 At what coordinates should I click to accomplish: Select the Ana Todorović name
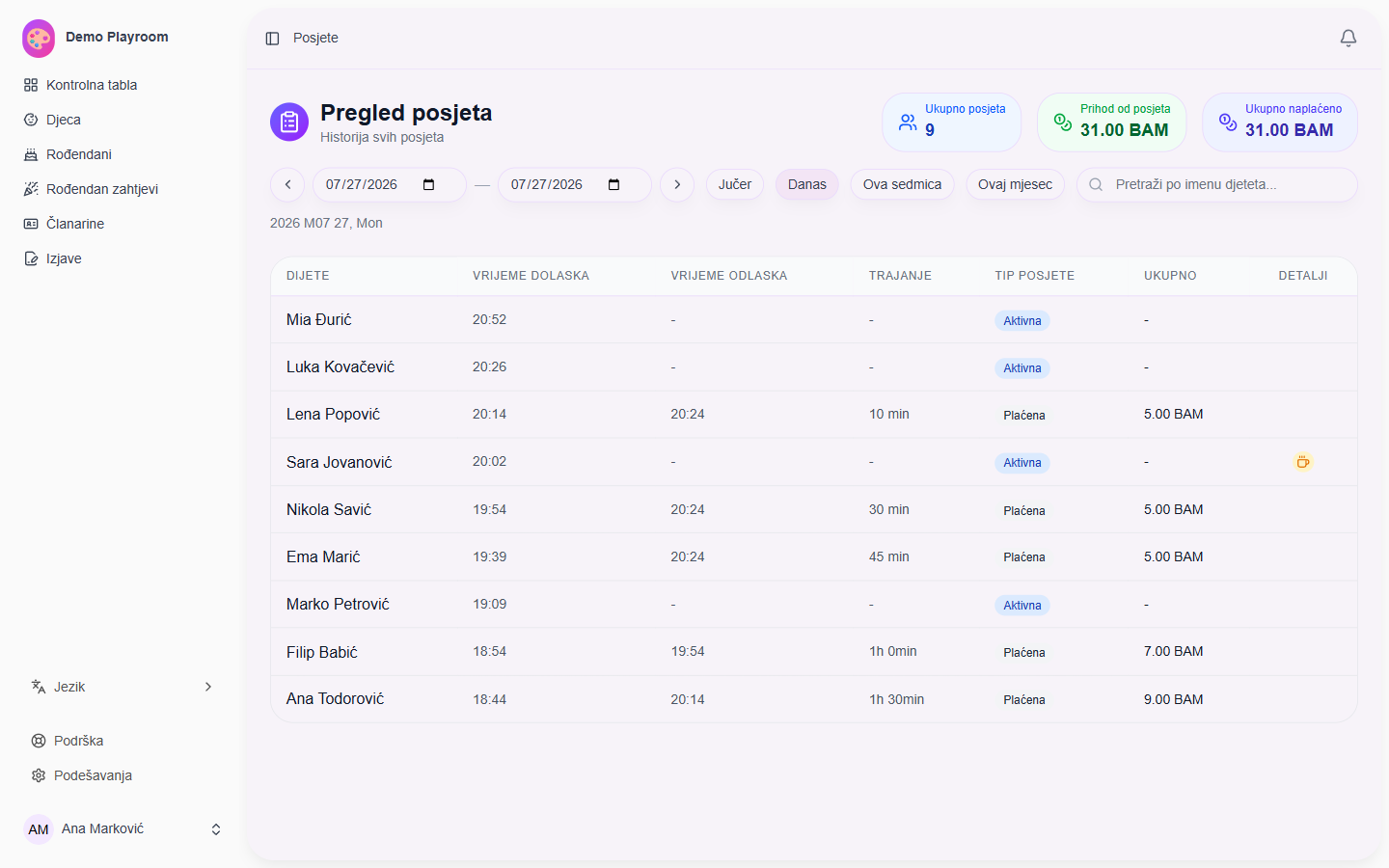coord(336,699)
